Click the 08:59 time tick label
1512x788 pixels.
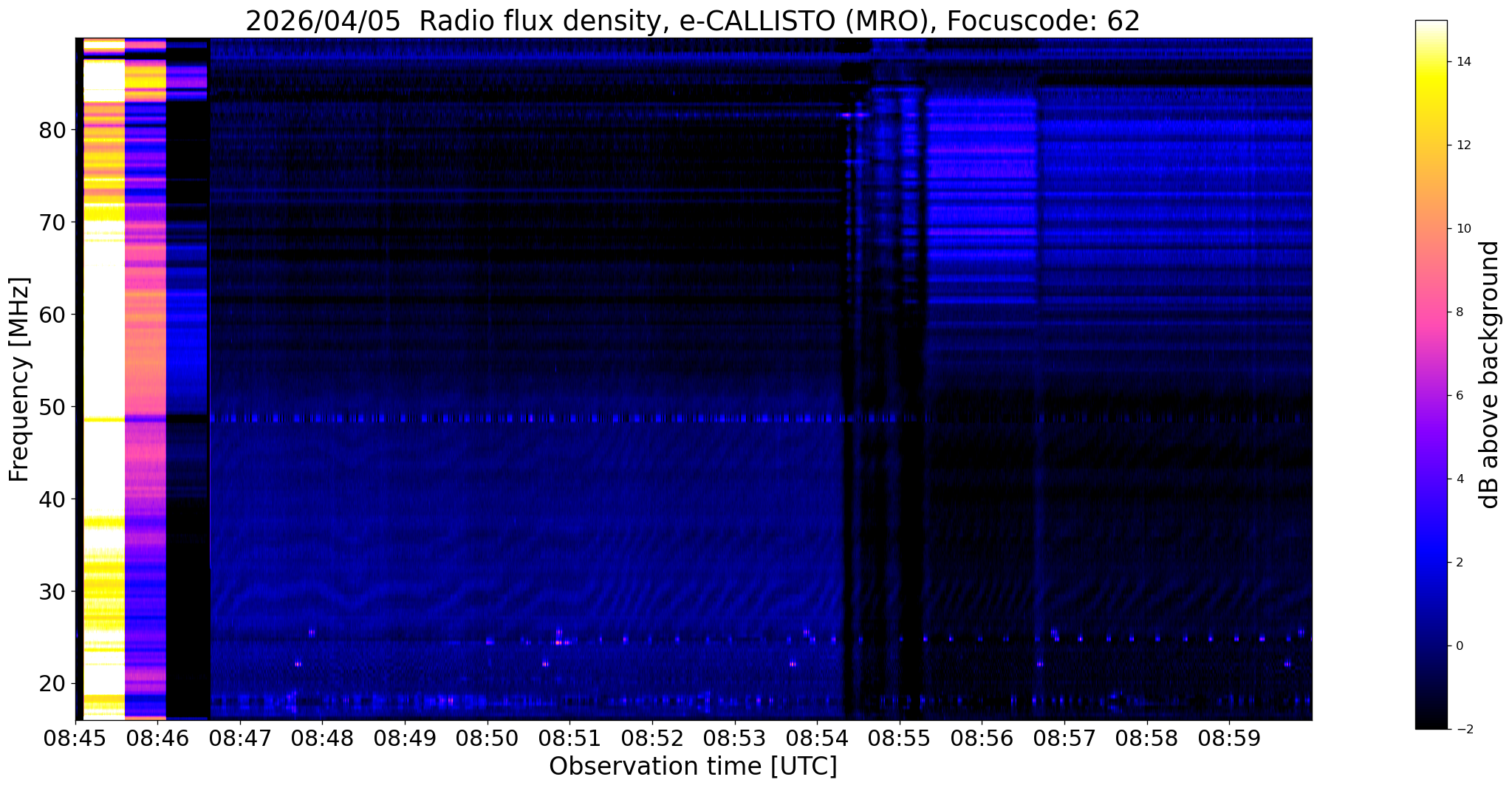pyautogui.click(x=1229, y=739)
